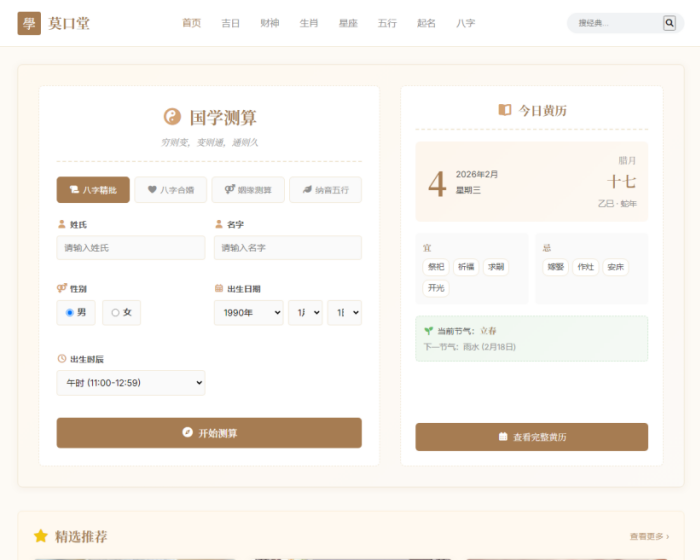Click the star icon beside 精选推荐
700x560 pixels.
(41, 536)
